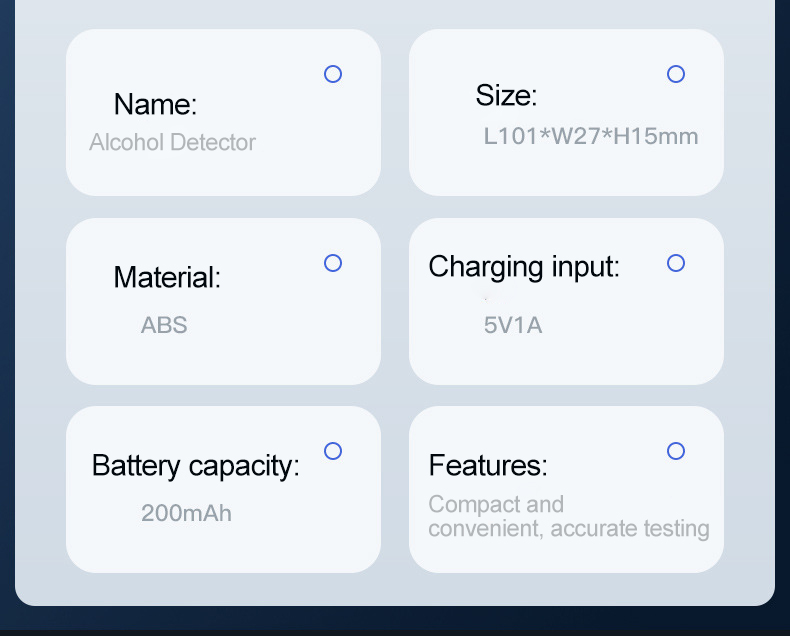Select the circle indicator in the Name card
Image resolution: width=790 pixels, height=636 pixels.
(333, 74)
